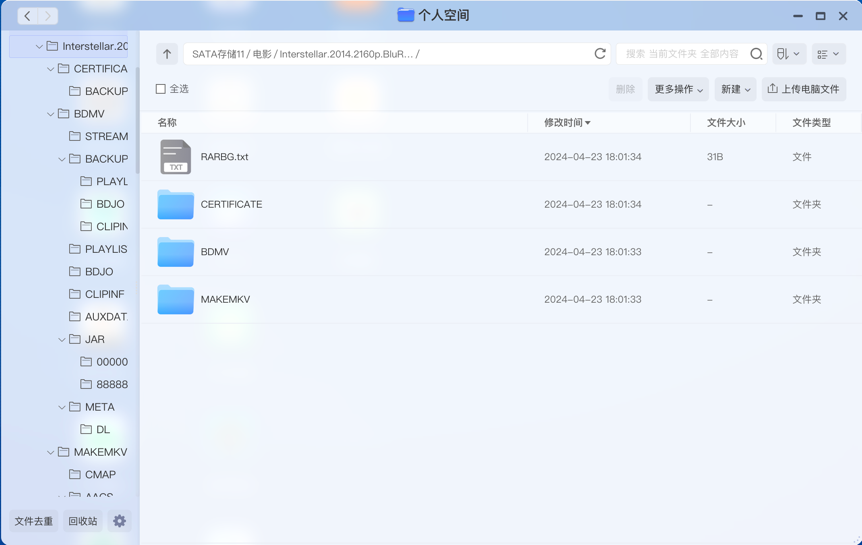862x545 pixels.
Task: Click the BDMV folder icon in list
Action: tap(175, 252)
